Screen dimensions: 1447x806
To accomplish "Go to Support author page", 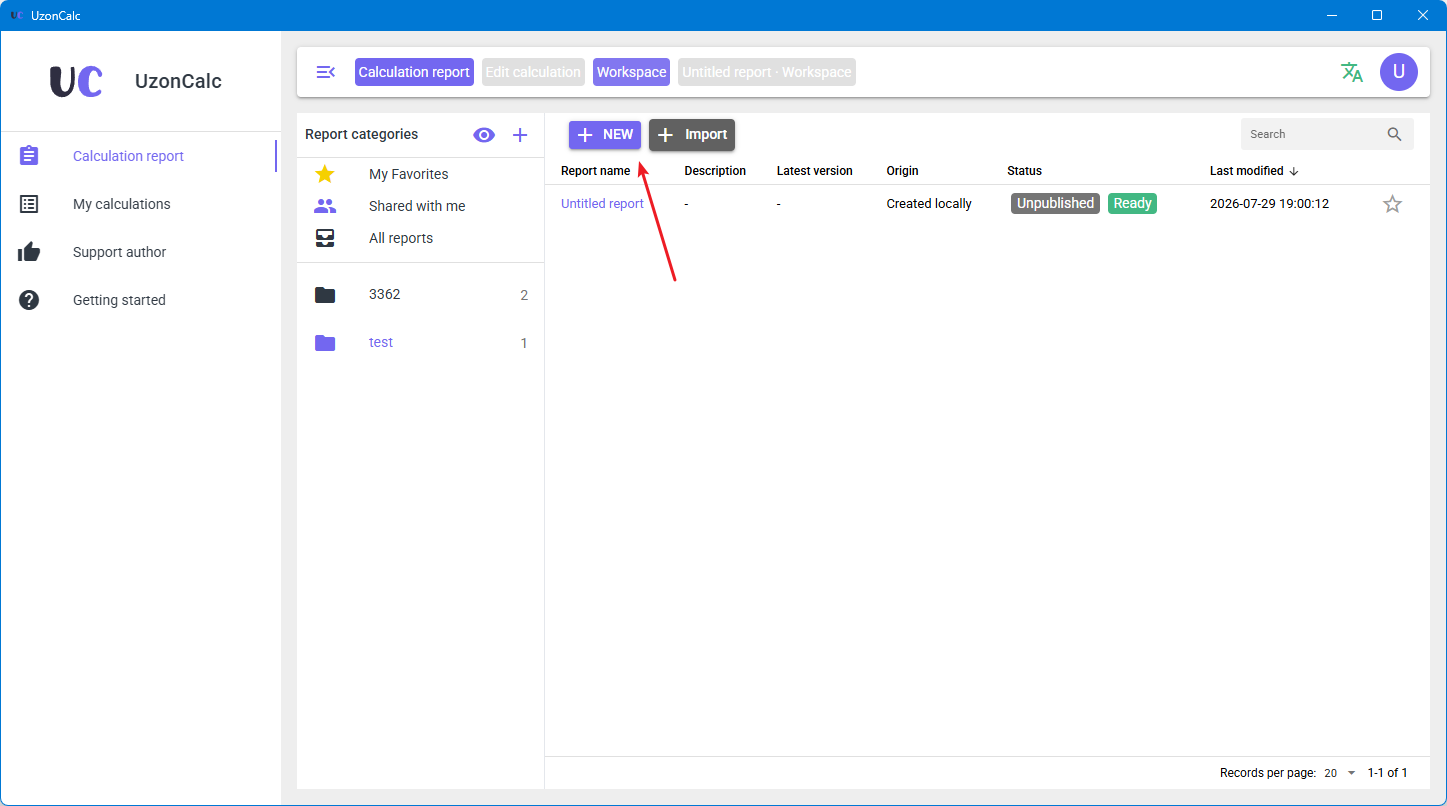I will [x=138, y=252].
